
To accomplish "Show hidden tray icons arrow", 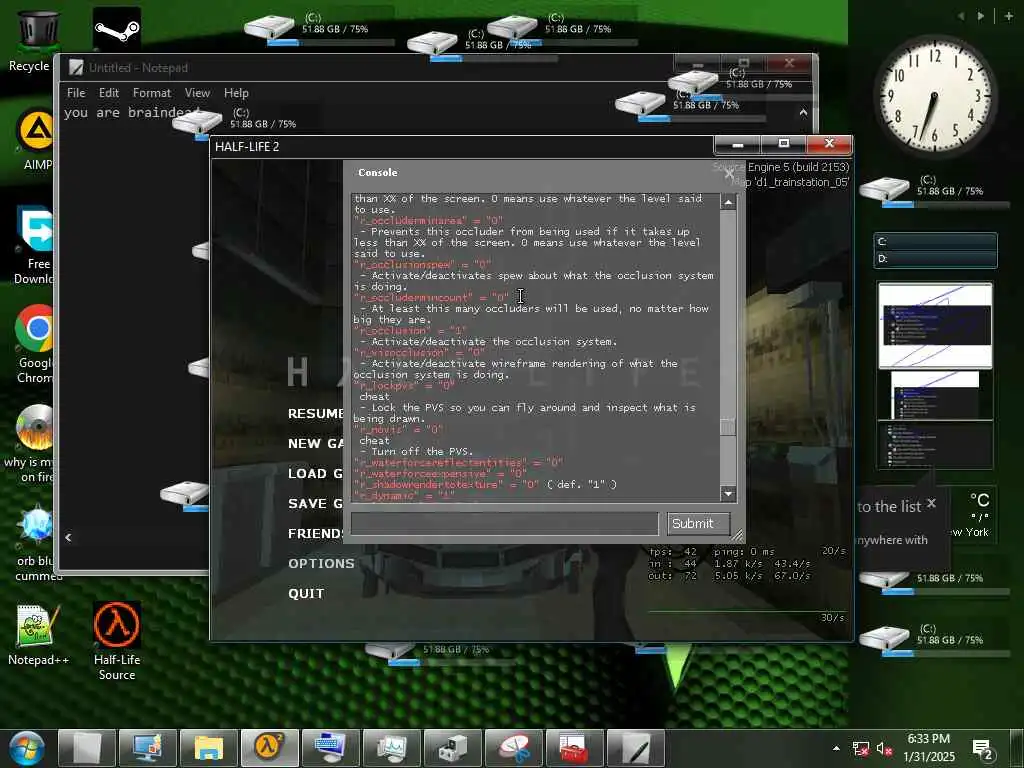I will pos(836,748).
